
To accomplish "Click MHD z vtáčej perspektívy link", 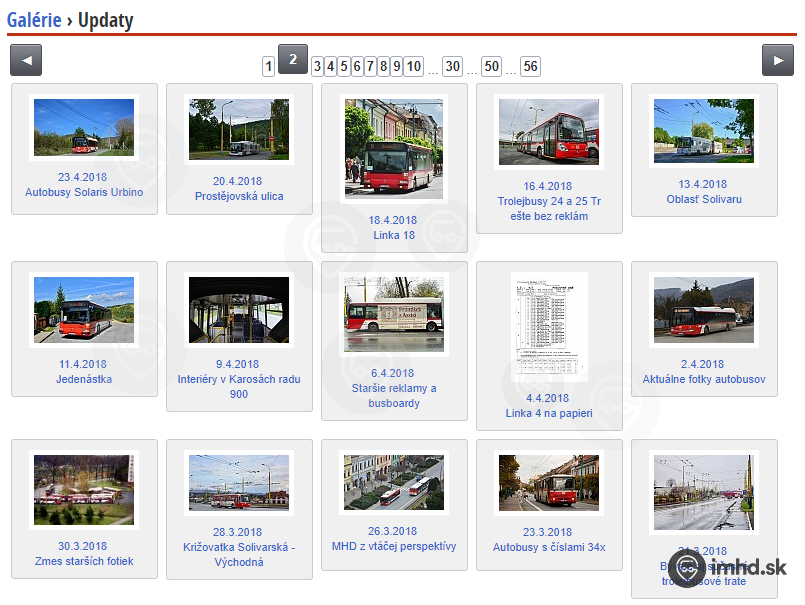I will 394,546.
